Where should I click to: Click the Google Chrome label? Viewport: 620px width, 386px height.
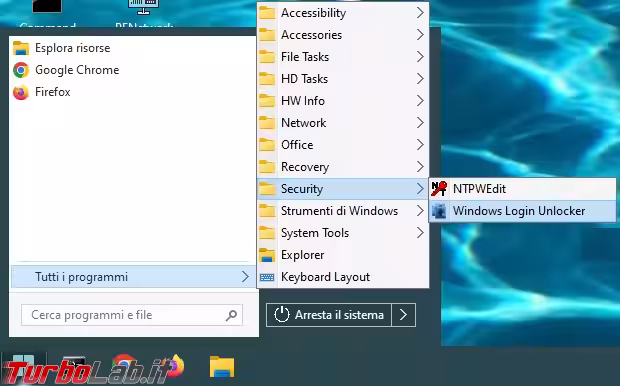click(77, 70)
